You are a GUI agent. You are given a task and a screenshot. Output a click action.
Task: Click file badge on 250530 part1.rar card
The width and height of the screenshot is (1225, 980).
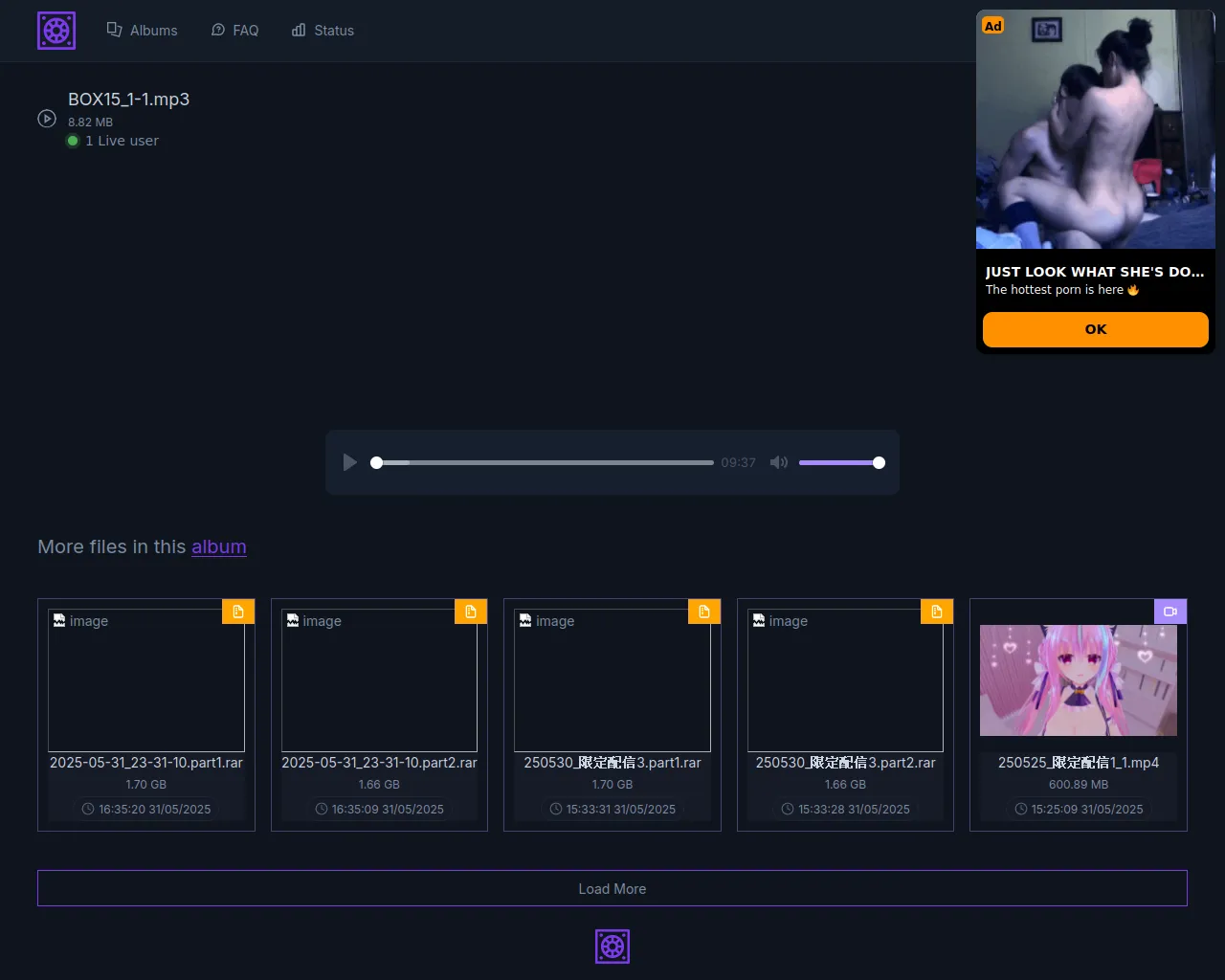pyautogui.click(x=704, y=612)
